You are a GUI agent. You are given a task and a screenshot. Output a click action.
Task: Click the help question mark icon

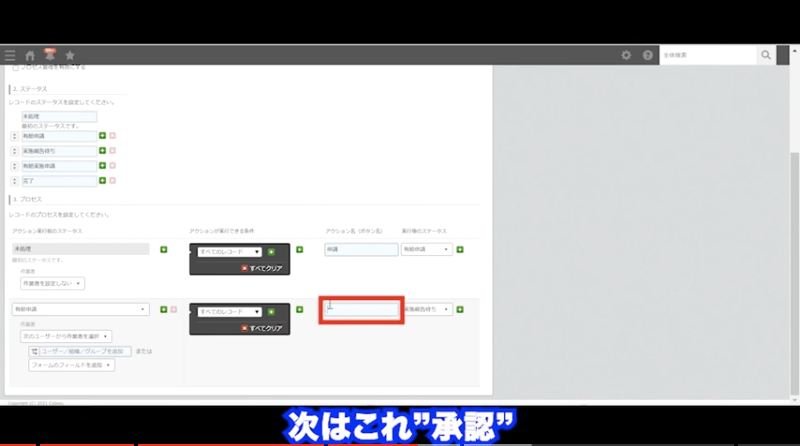[647, 55]
